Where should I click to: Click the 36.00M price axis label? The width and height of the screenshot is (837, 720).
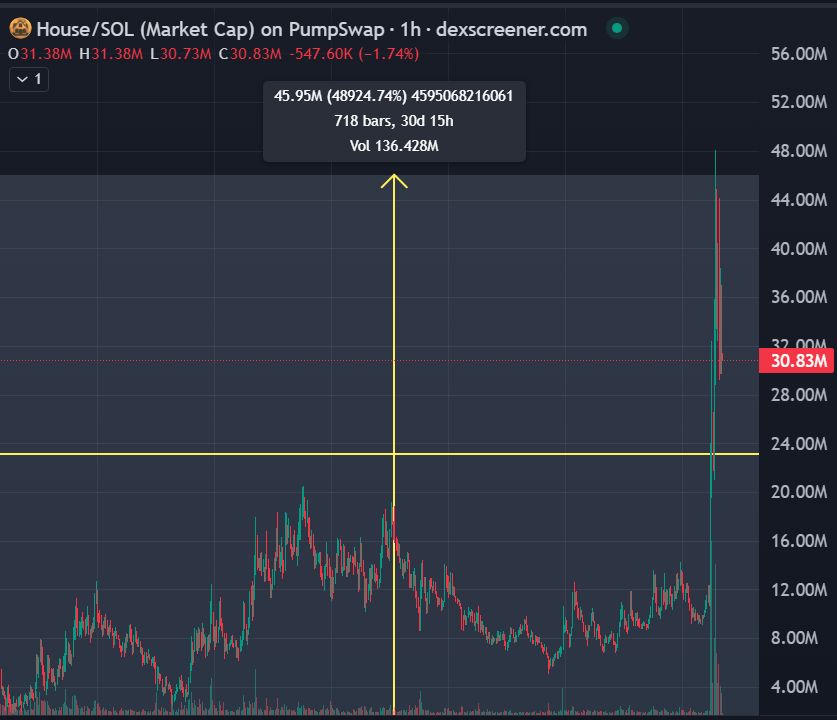coord(799,297)
